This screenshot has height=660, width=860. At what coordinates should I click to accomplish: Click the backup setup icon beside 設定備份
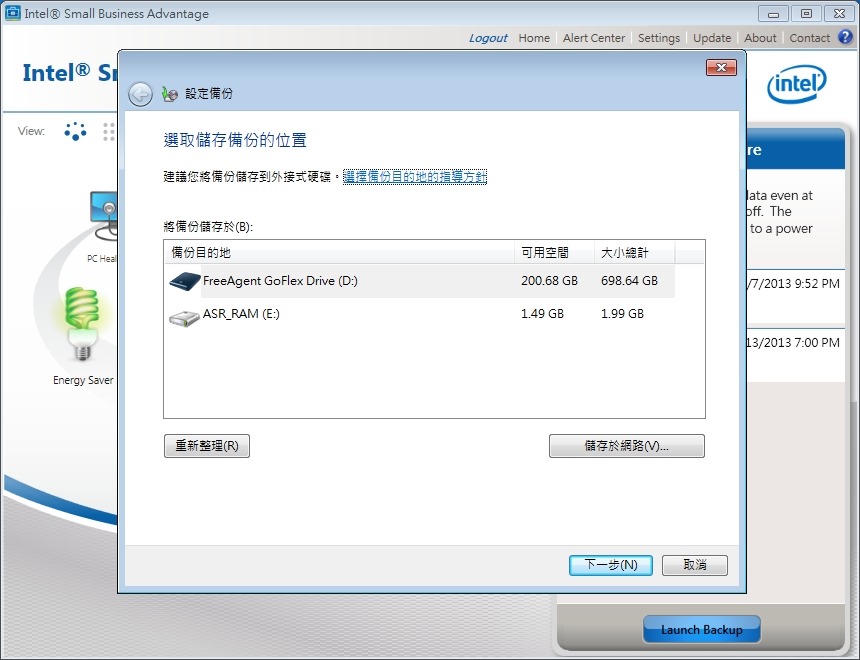click(170, 94)
